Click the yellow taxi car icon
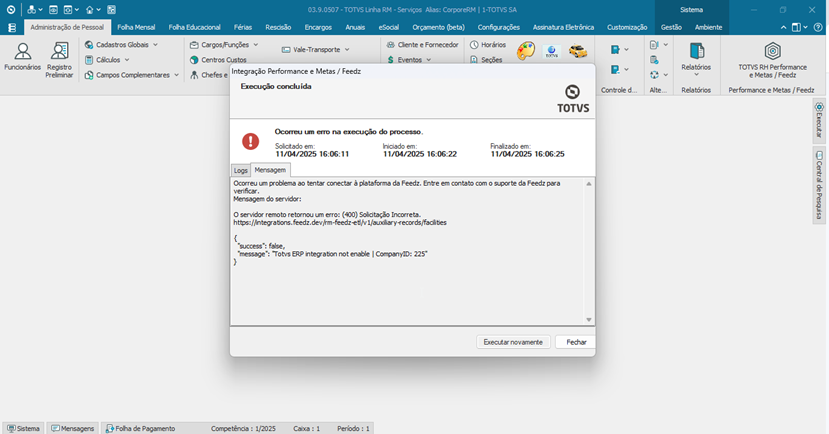829x434 pixels. point(578,51)
